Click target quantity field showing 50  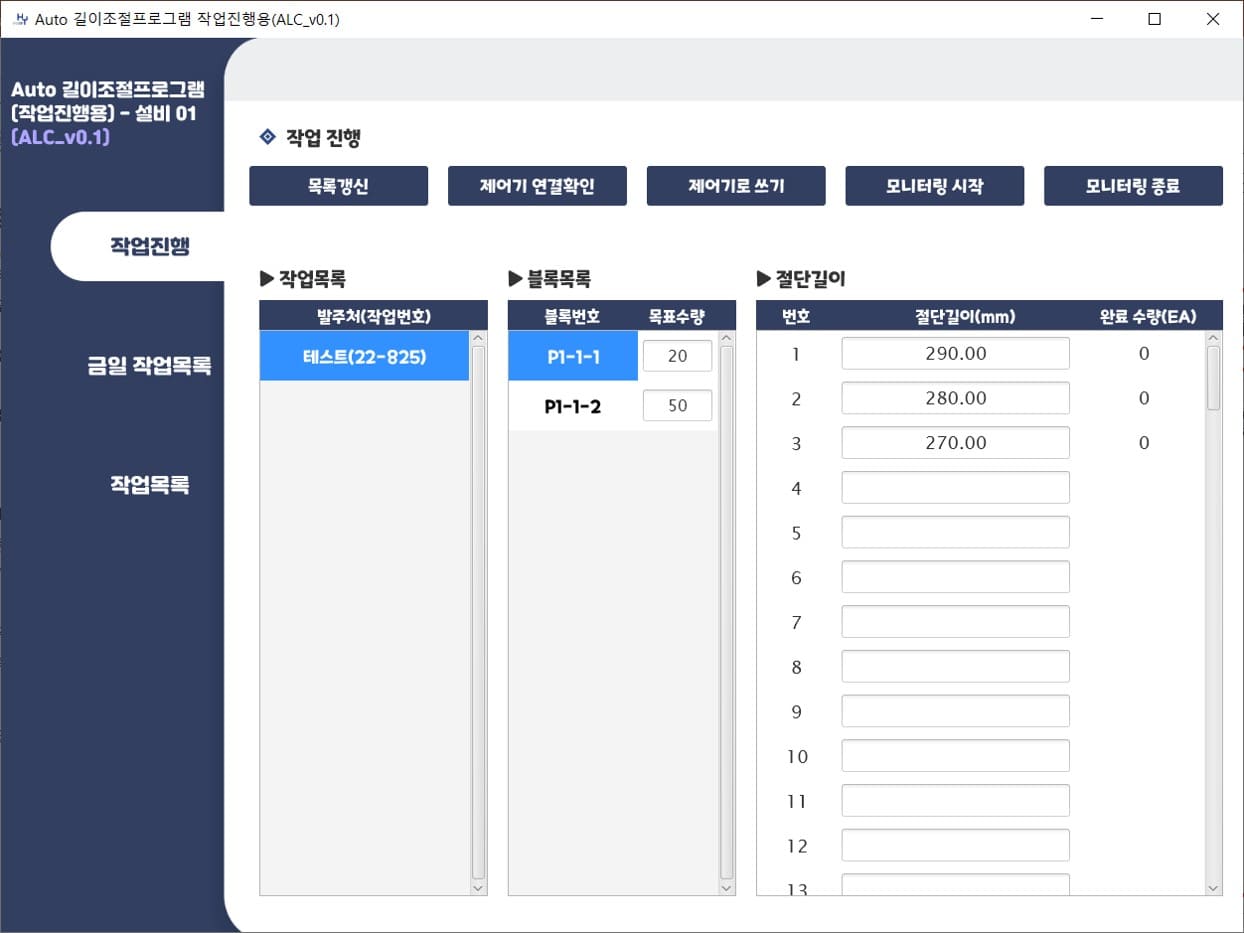677,406
